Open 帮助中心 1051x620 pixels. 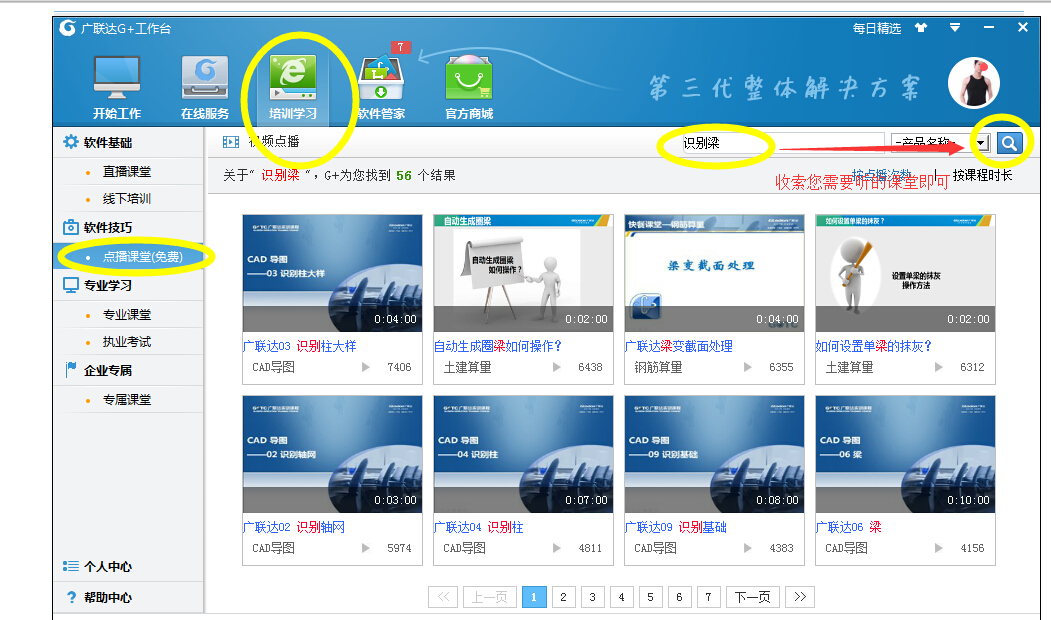click(107, 597)
